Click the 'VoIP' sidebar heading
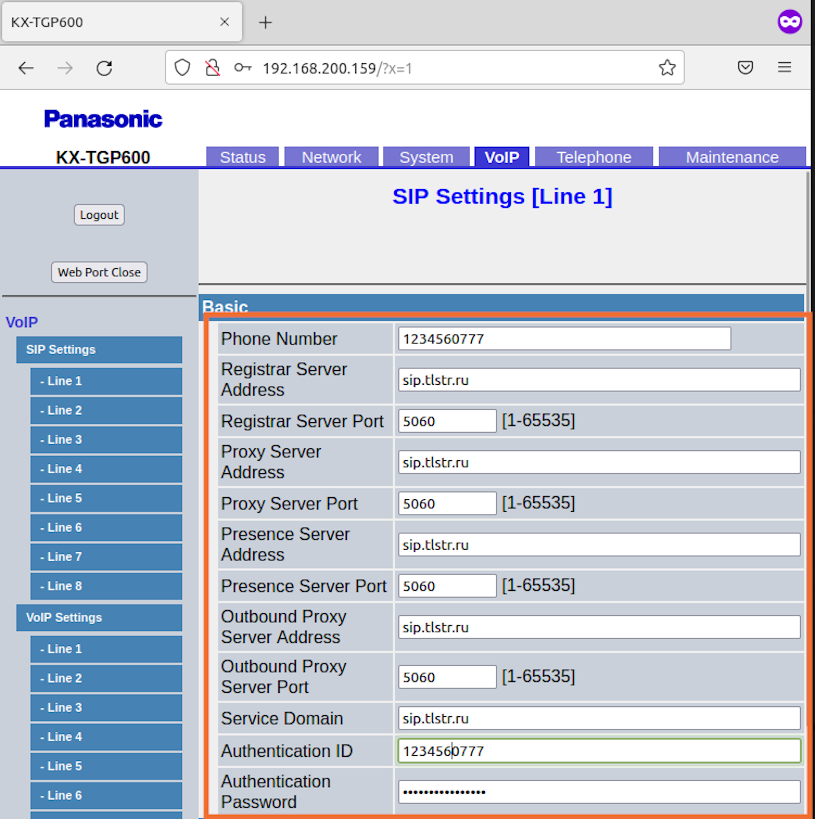815x819 pixels. [22, 322]
